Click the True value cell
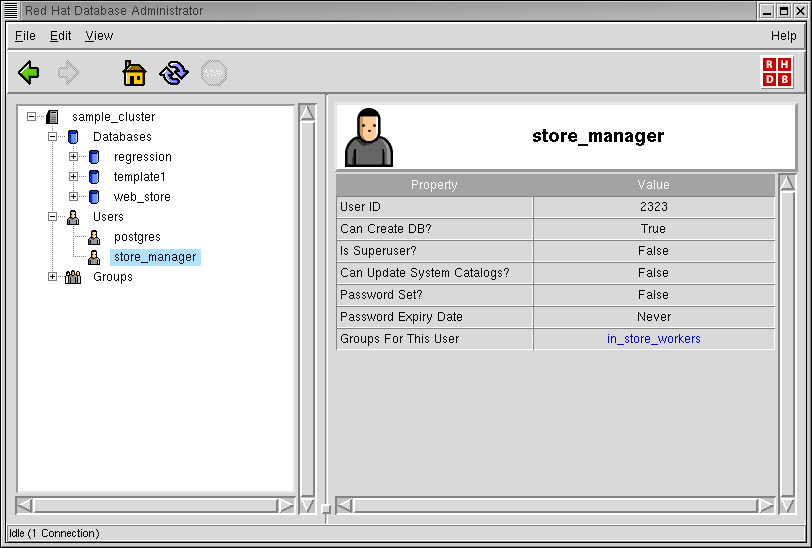The height and width of the screenshot is (548, 812). (654, 229)
